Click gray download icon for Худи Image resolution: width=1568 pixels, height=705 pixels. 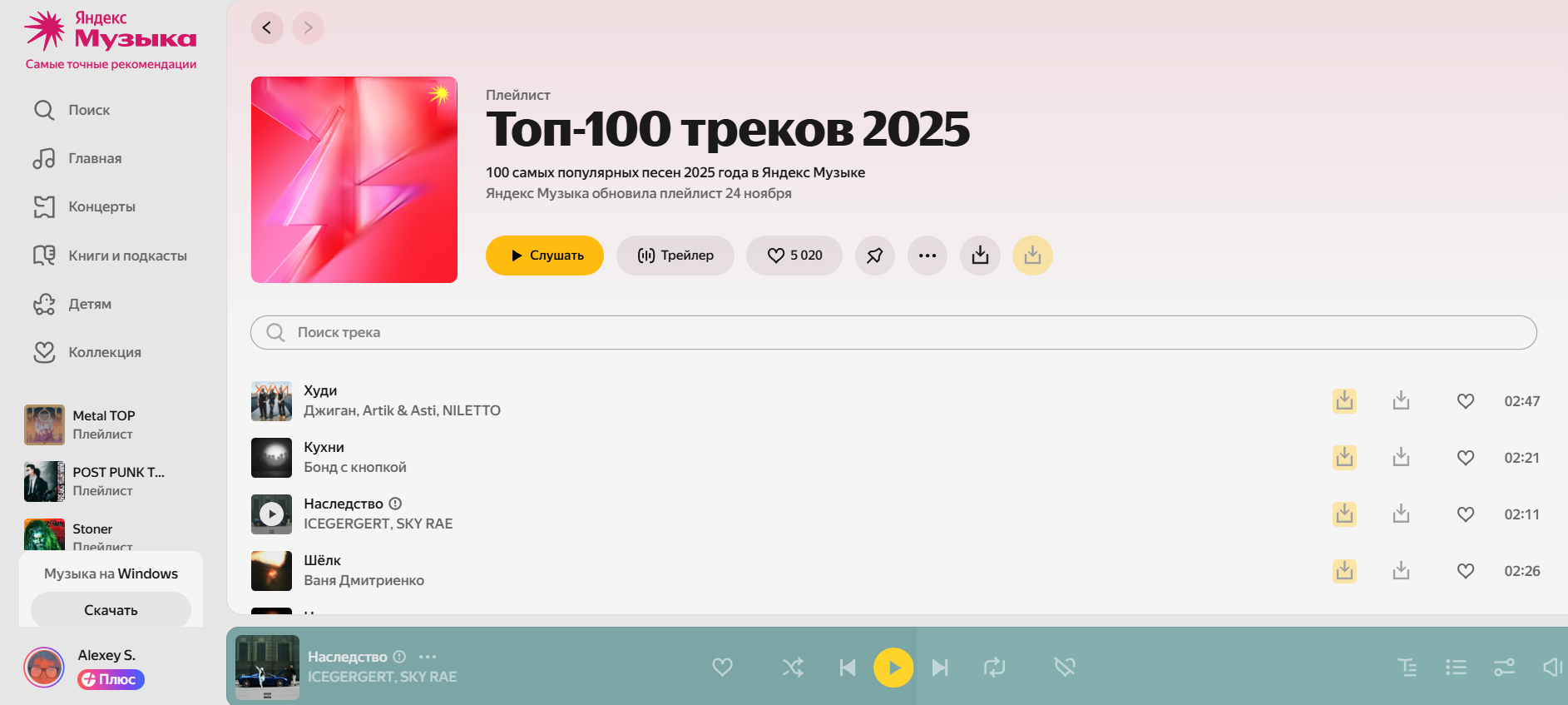pos(1402,401)
